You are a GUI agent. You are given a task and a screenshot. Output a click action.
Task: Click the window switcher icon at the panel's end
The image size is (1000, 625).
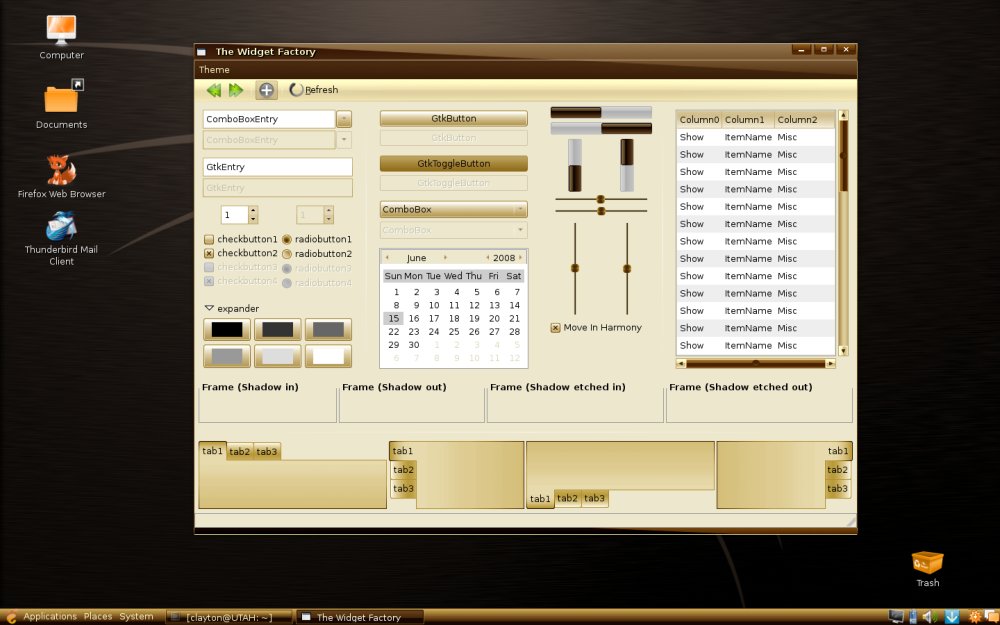click(x=992, y=617)
